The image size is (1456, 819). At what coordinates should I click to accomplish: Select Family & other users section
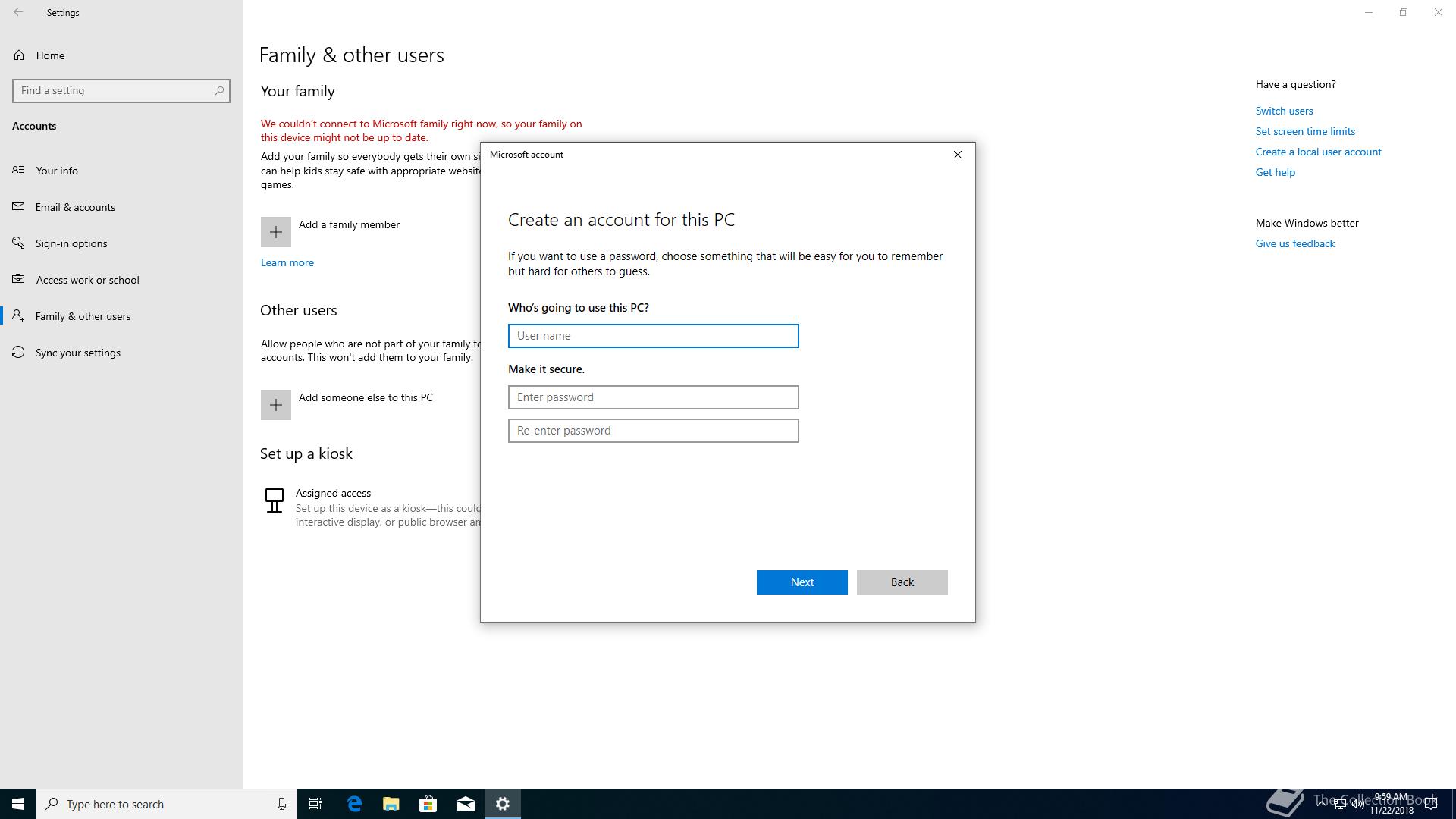click(121, 316)
